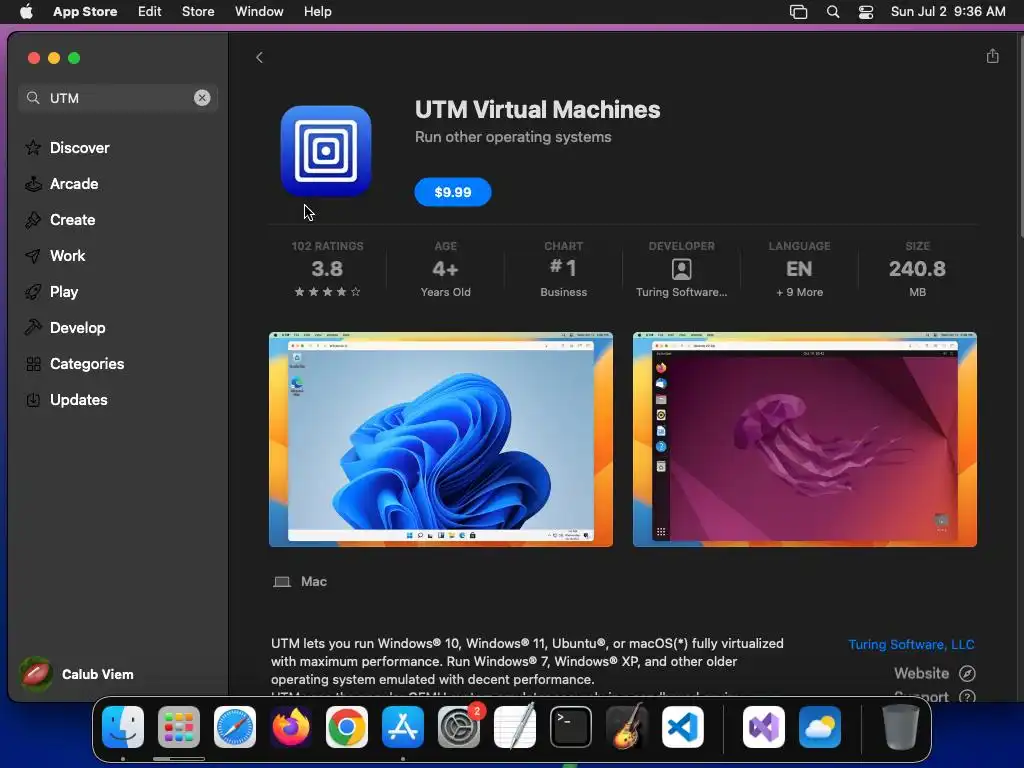Screen dimensions: 1024x768
Task: Open the Help menu
Action: click(x=317, y=12)
